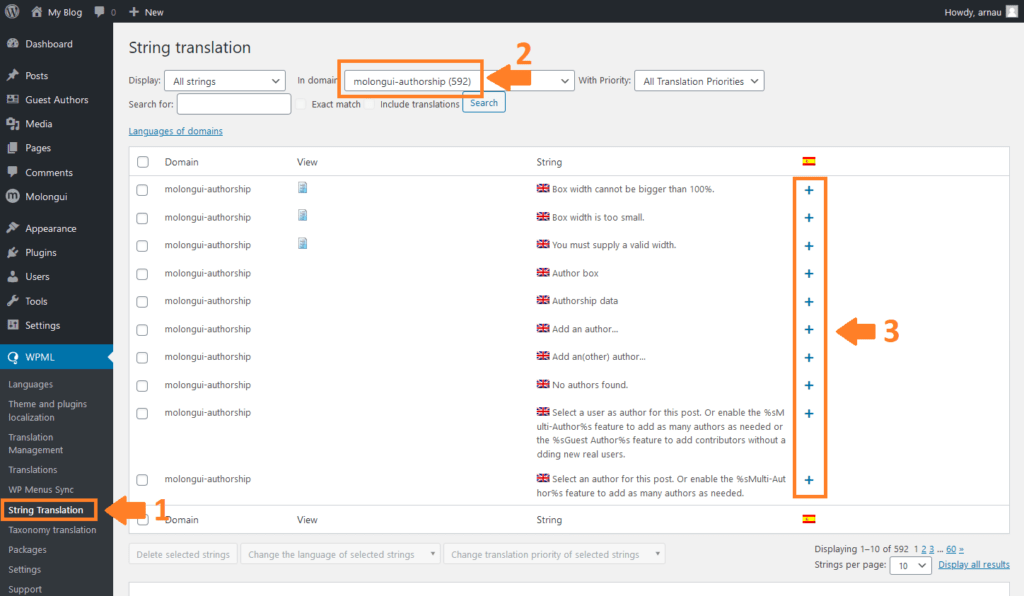Image resolution: width=1024 pixels, height=596 pixels.
Task: Add translation for 'Authorship data' string
Action: (808, 302)
